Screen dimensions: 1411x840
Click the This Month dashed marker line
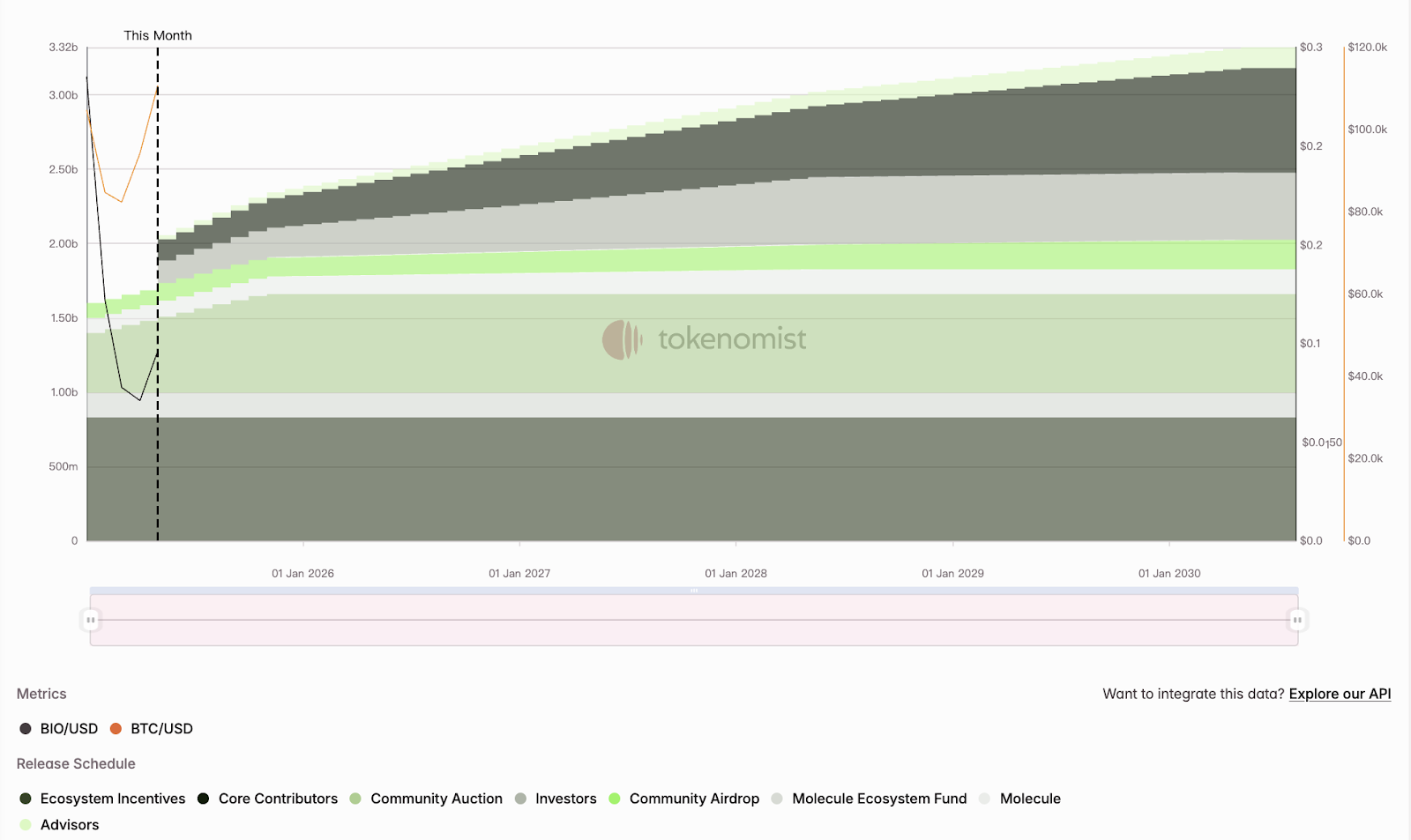click(158, 294)
